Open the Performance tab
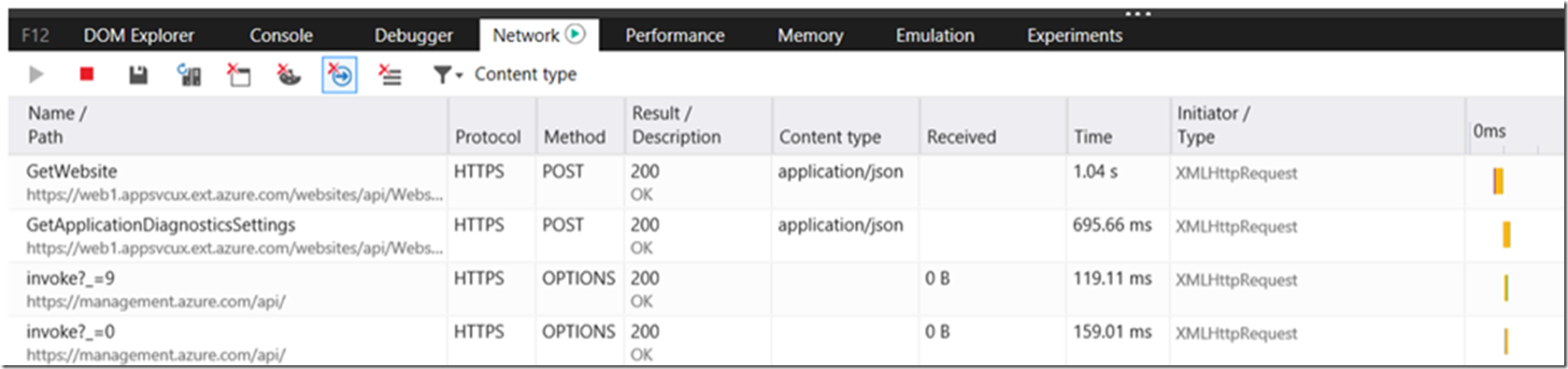The height and width of the screenshot is (369, 1568). 675,35
